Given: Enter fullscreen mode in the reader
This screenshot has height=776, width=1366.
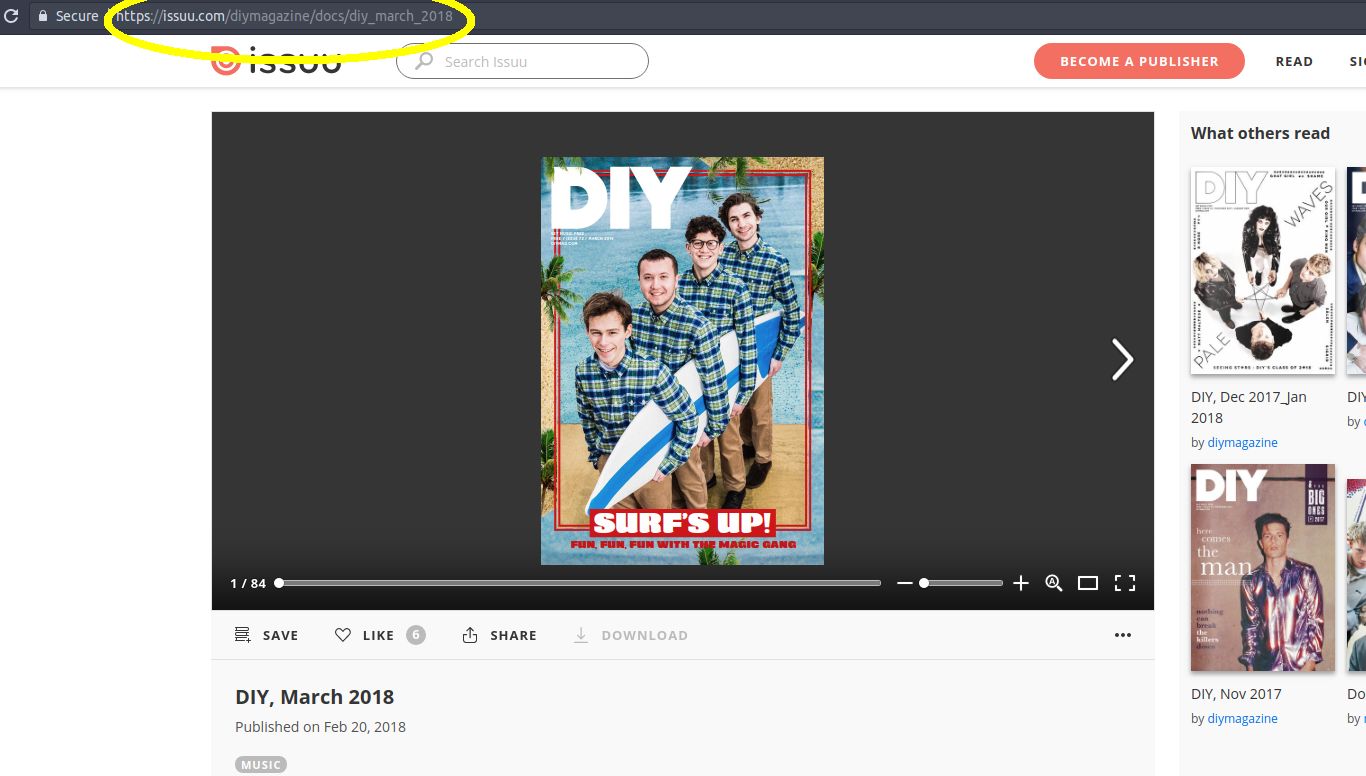Looking at the screenshot, I should point(1125,583).
